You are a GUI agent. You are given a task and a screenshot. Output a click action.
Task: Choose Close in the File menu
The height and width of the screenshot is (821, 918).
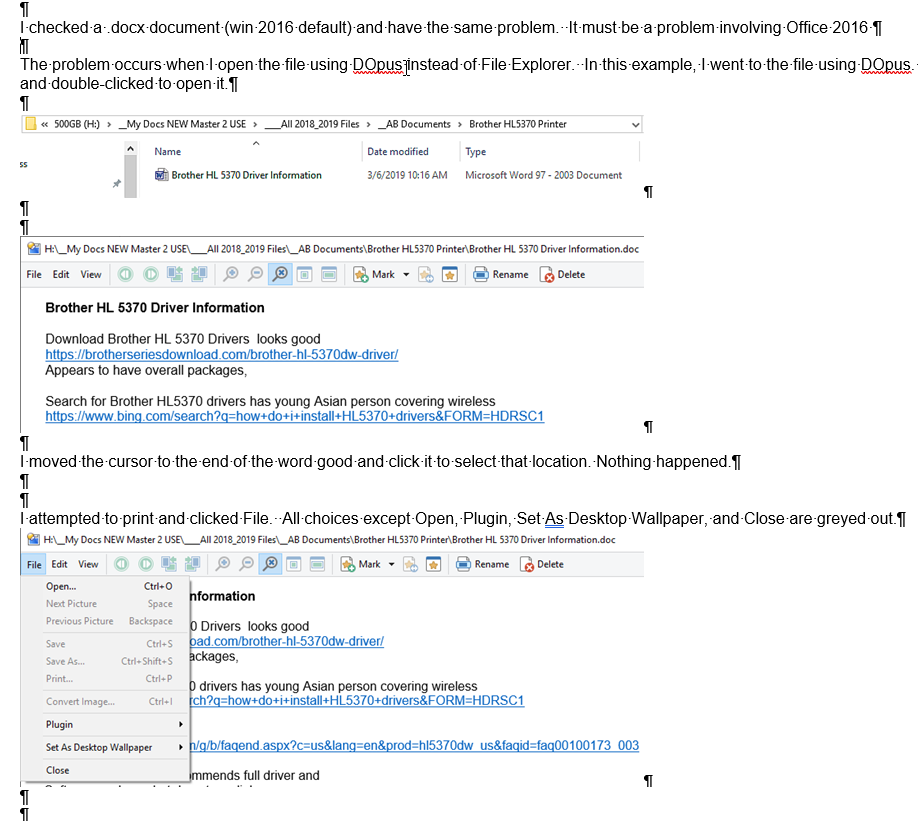tap(105, 770)
